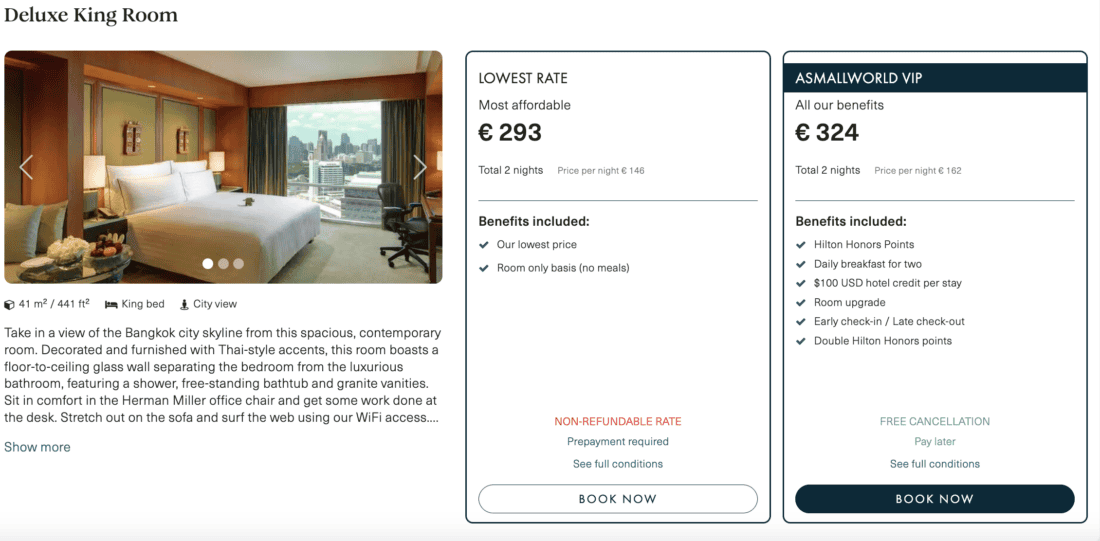Select the third carousel dot indicator
The width and height of the screenshot is (1100, 541).
(238, 264)
